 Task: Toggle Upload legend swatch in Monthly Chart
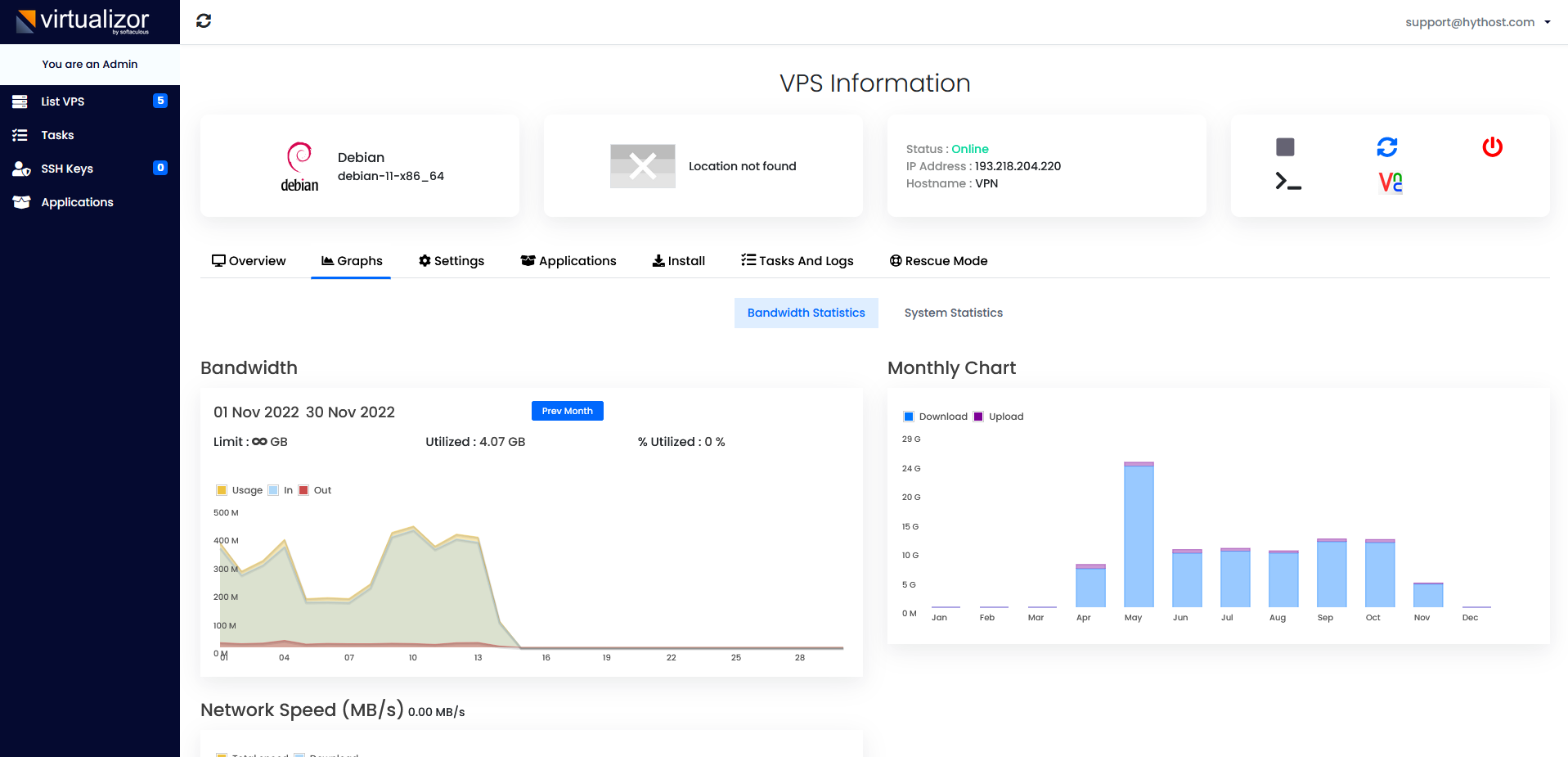(978, 417)
